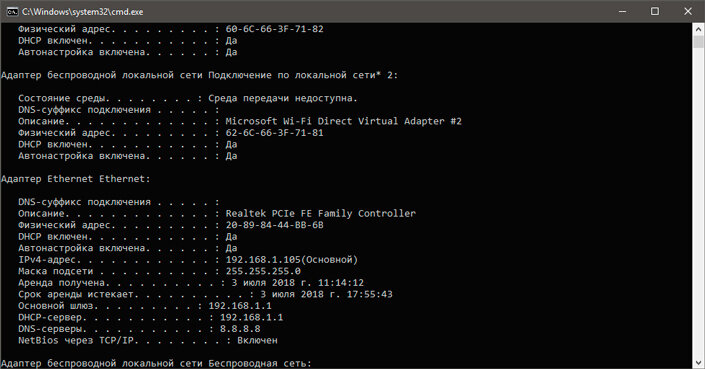Image resolution: width=705 pixels, height=369 pixels.
Task: Minimize the cmd.exe window
Action: click(622, 12)
